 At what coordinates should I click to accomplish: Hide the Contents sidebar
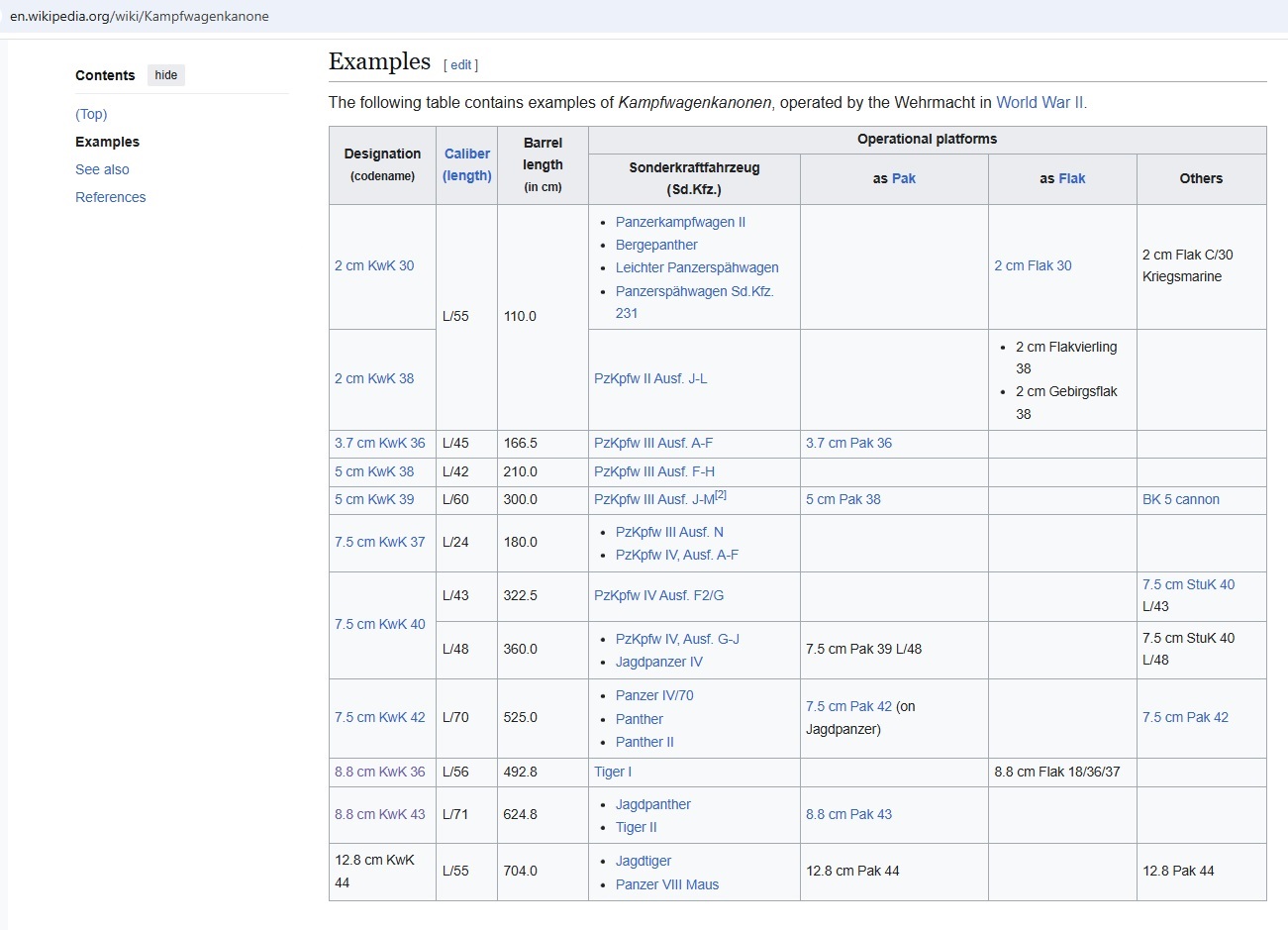pyautogui.click(x=166, y=75)
